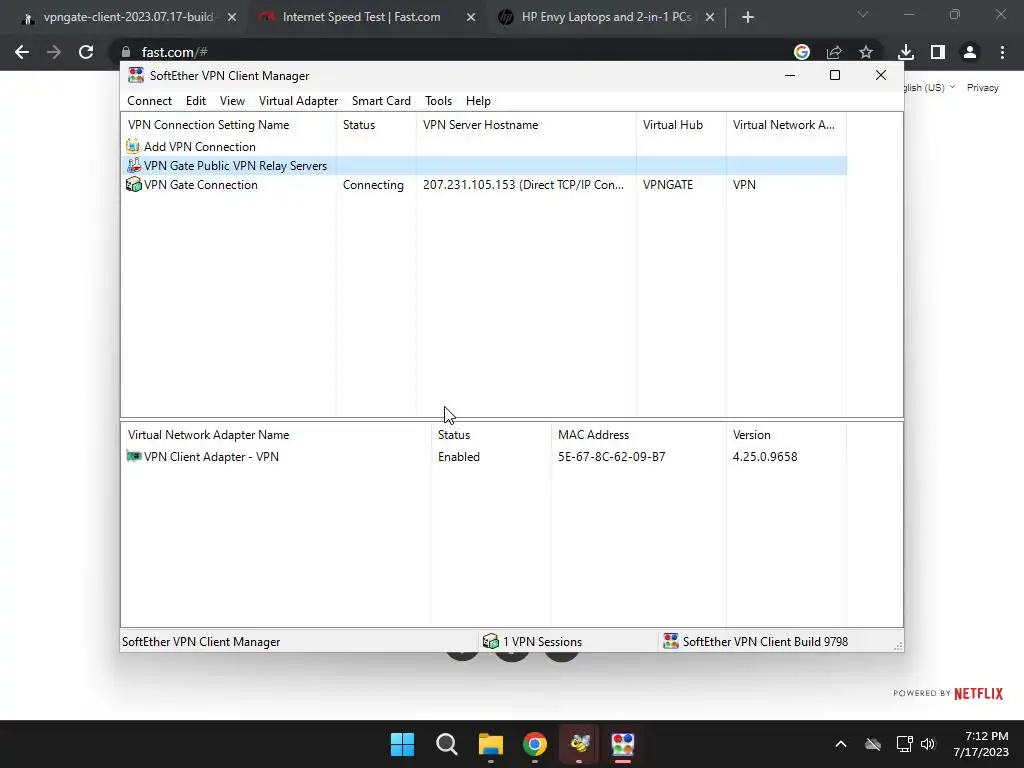Screen dimensions: 1024x768
Task: Open the volume control in system tray
Action: click(x=928, y=744)
